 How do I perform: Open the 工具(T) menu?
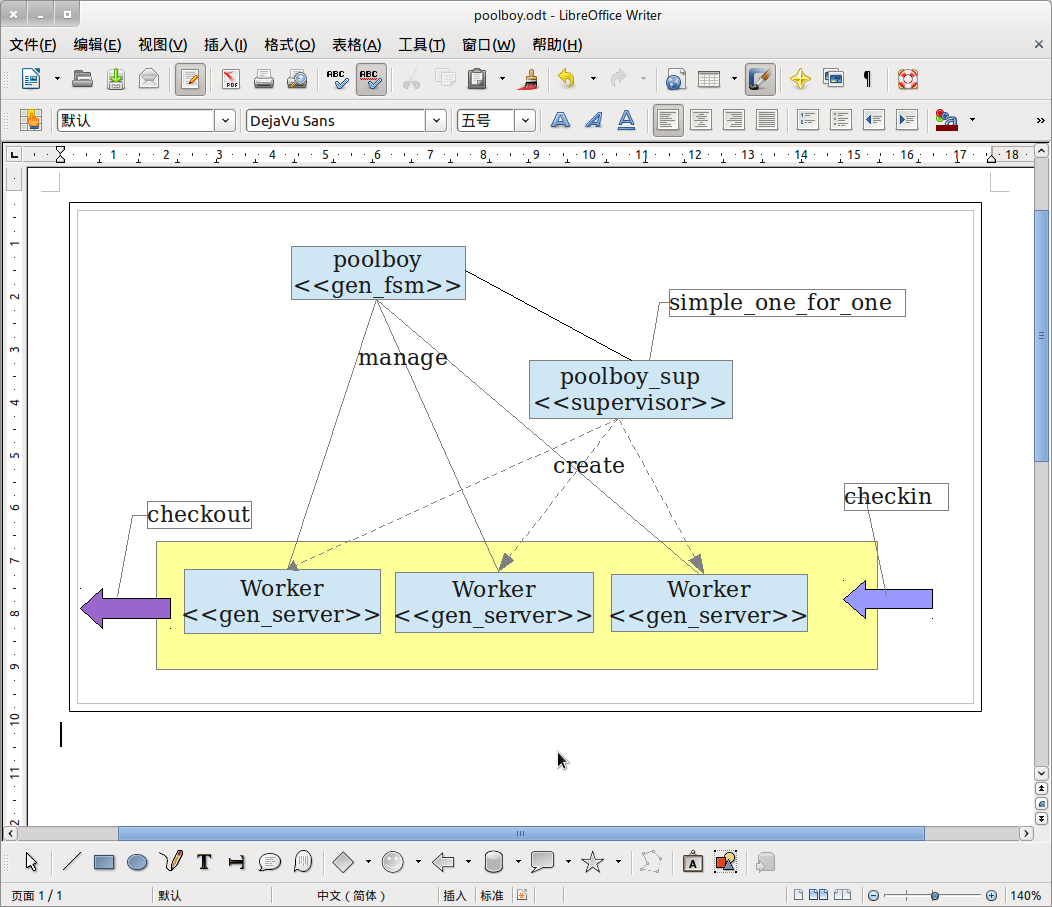(x=421, y=45)
